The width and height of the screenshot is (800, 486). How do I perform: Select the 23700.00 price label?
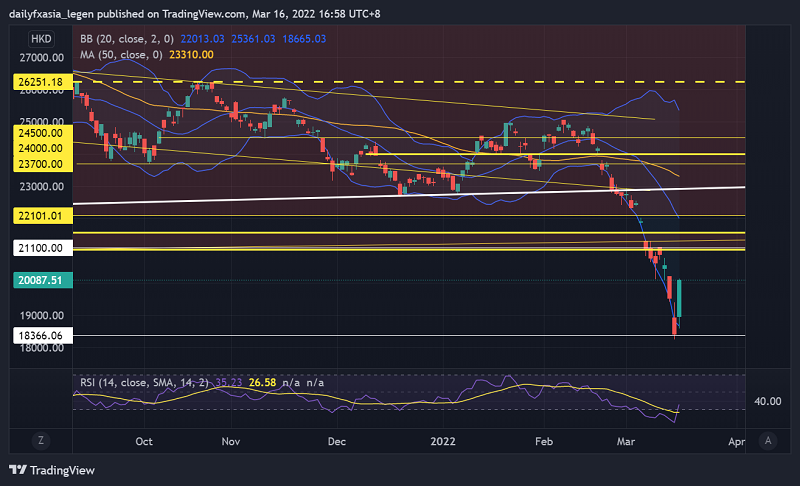43,164
